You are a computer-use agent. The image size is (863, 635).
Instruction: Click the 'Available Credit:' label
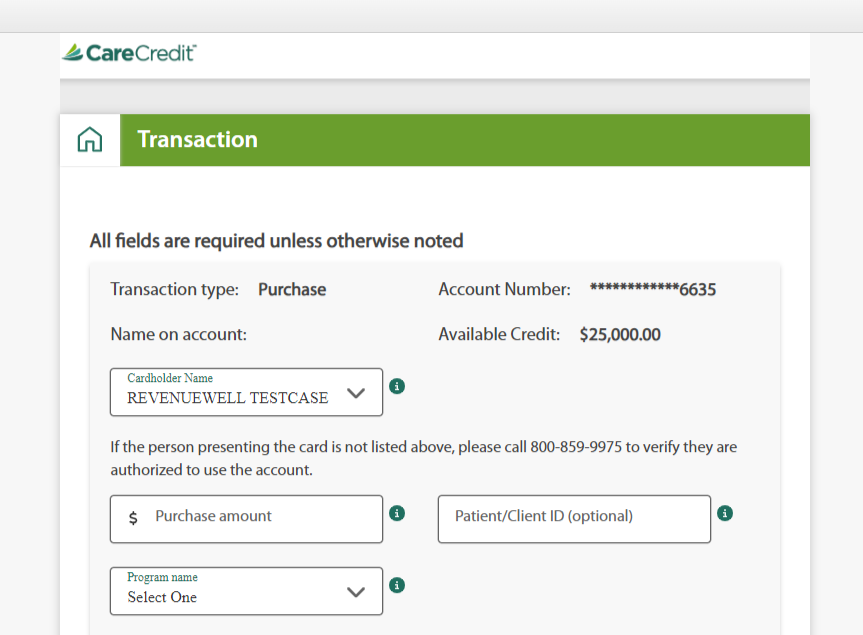(x=499, y=335)
